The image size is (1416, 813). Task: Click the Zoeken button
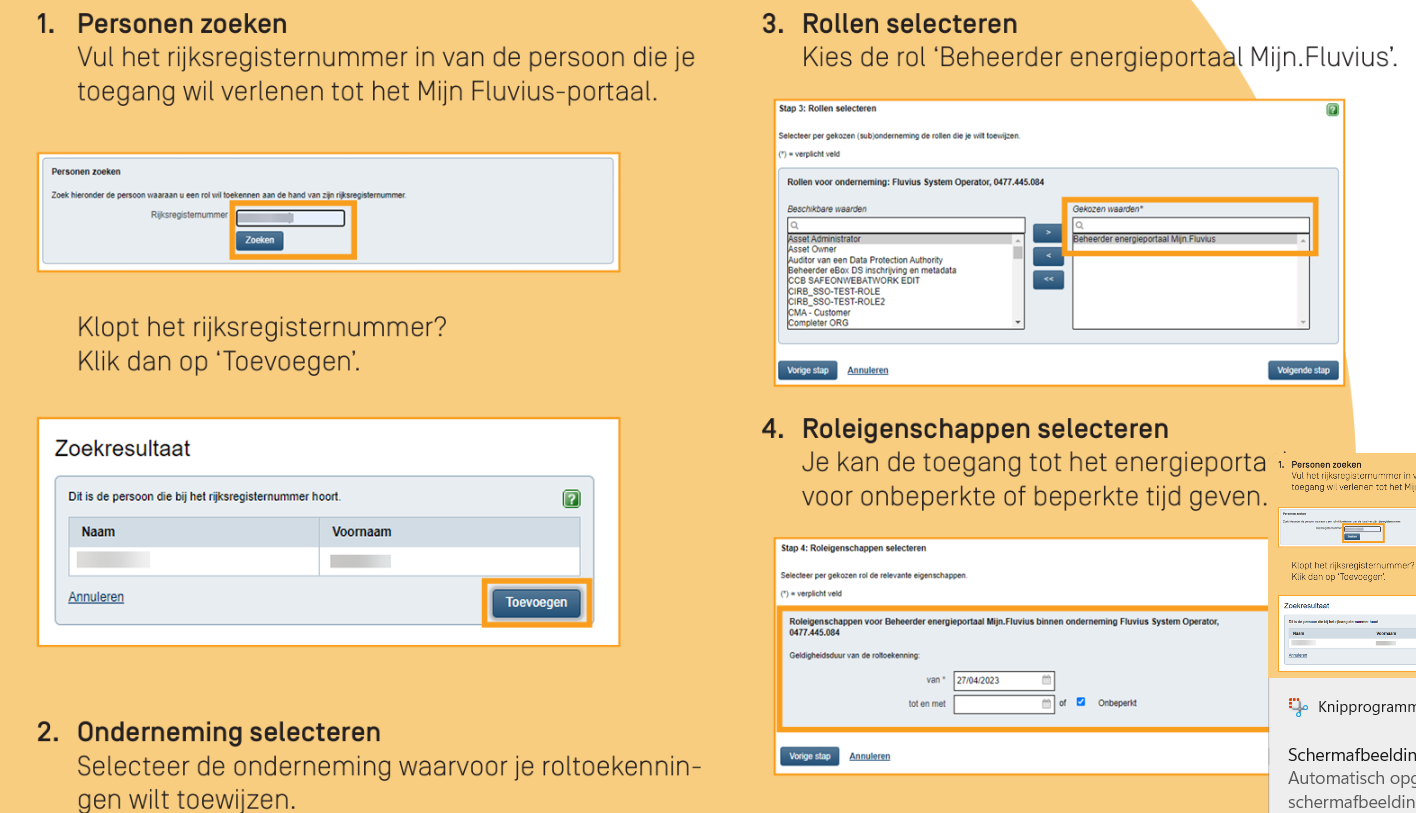click(260, 240)
